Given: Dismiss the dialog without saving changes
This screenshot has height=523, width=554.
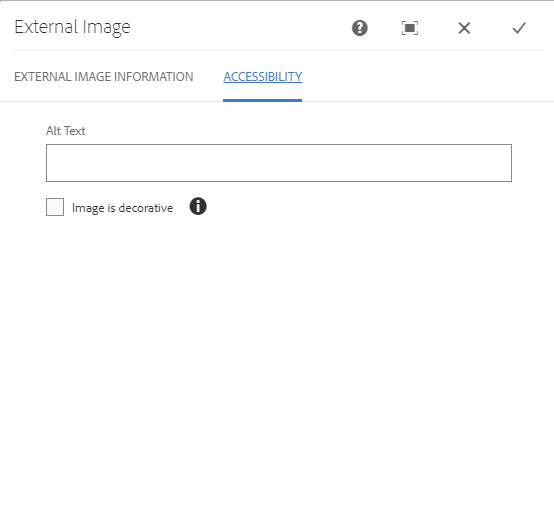Looking at the screenshot, I should click(x=464, y=28).
